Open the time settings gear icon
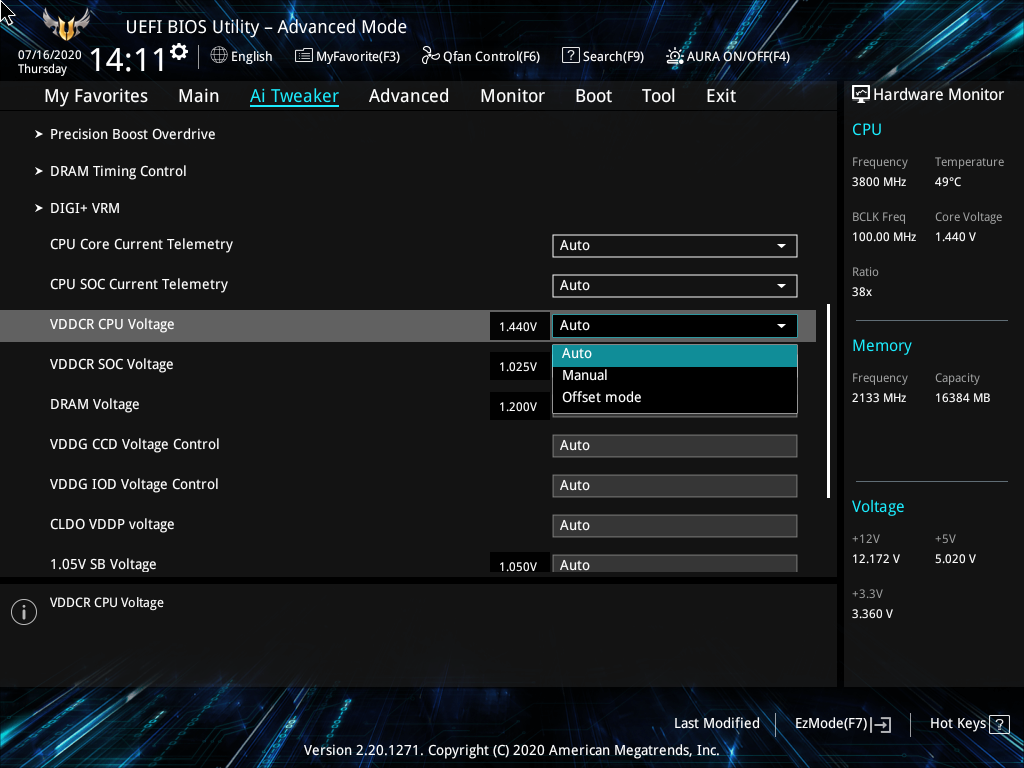The width and height of the screenshot is (1024, 768). point(178,52)
